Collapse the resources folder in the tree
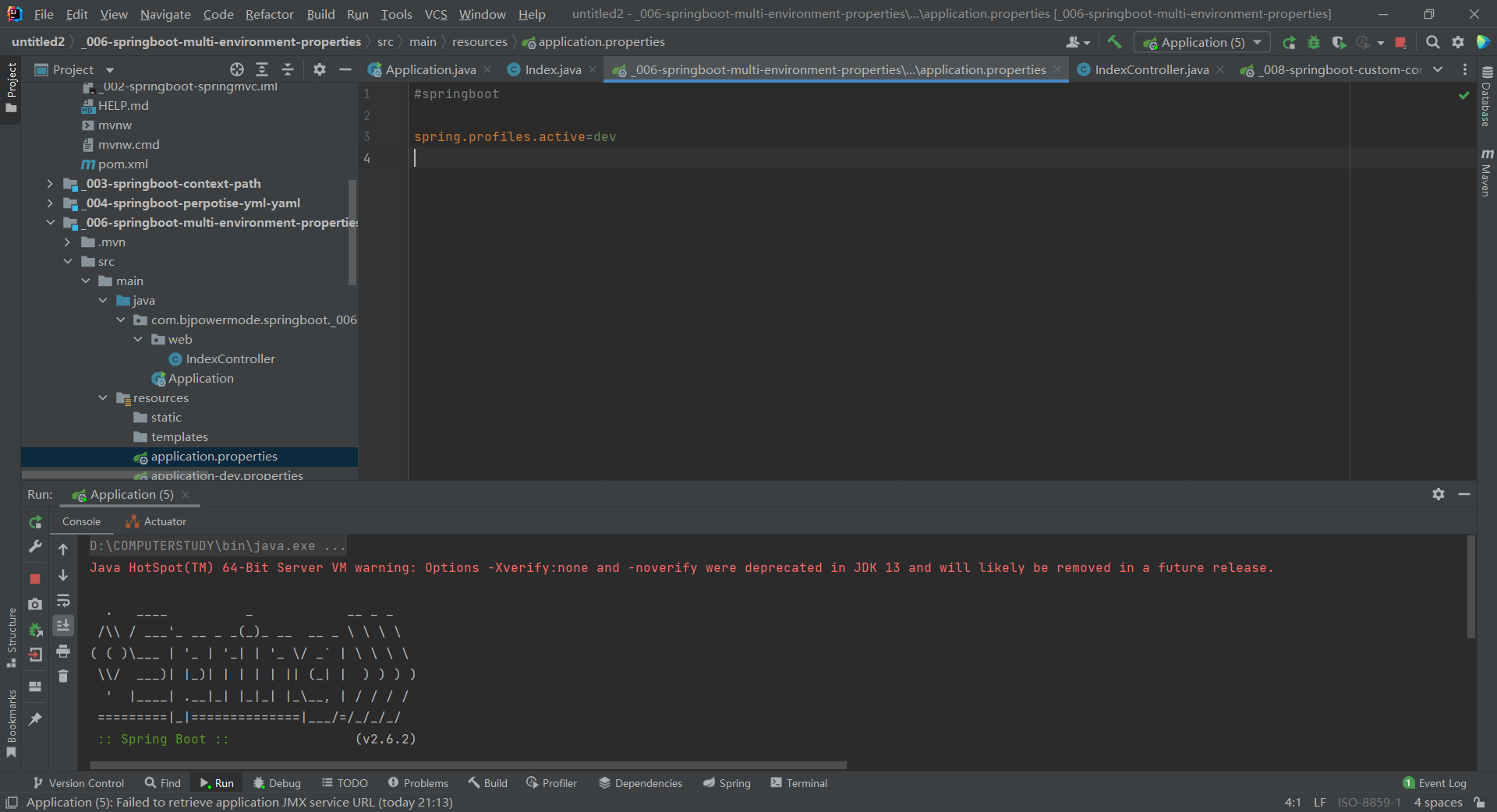 [x=103, y=398]
